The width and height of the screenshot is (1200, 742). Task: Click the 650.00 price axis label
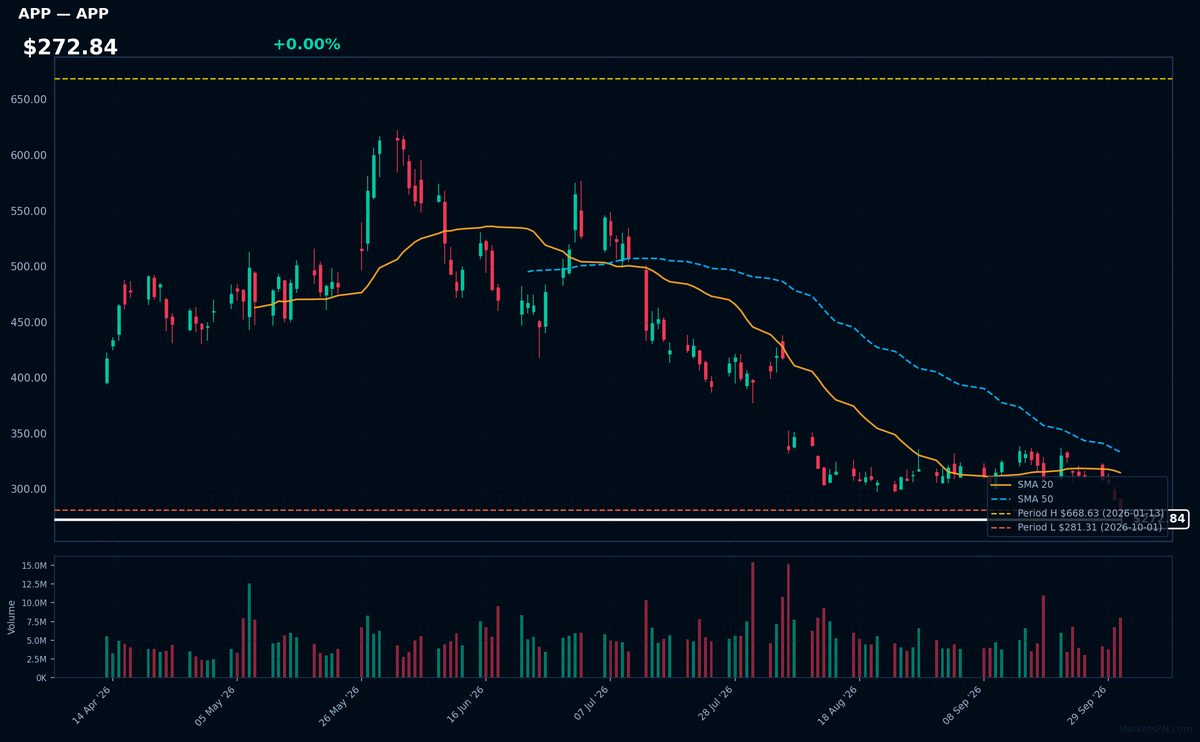click(30, 100)
